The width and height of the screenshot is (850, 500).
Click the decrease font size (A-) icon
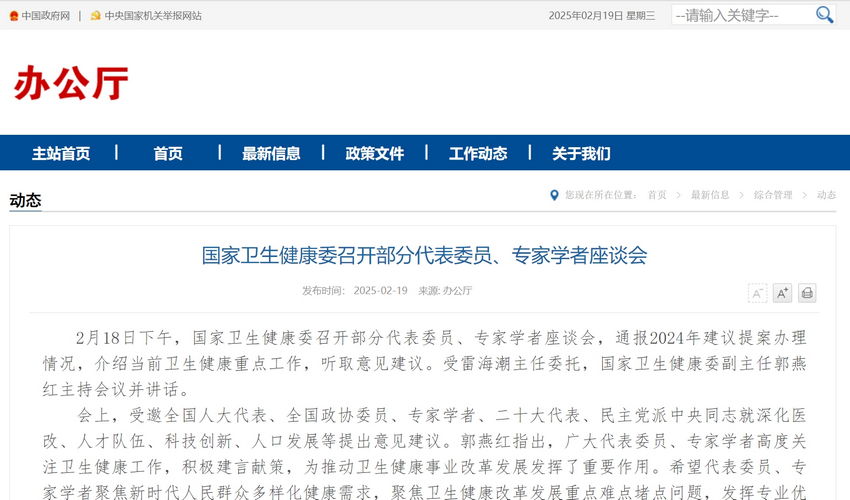point(757,293)
